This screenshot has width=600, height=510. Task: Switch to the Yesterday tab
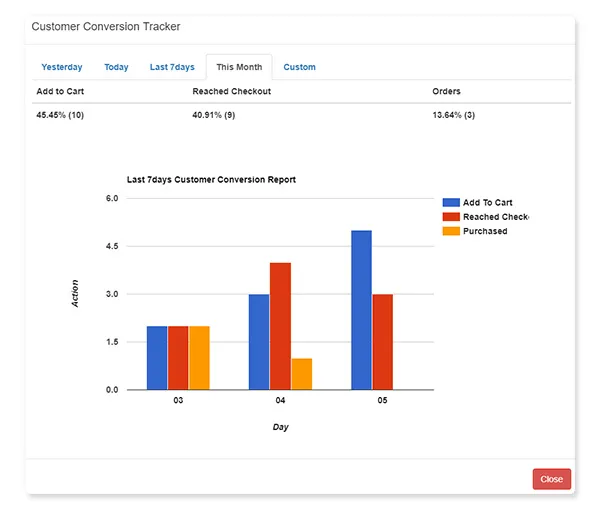[62, 68]
